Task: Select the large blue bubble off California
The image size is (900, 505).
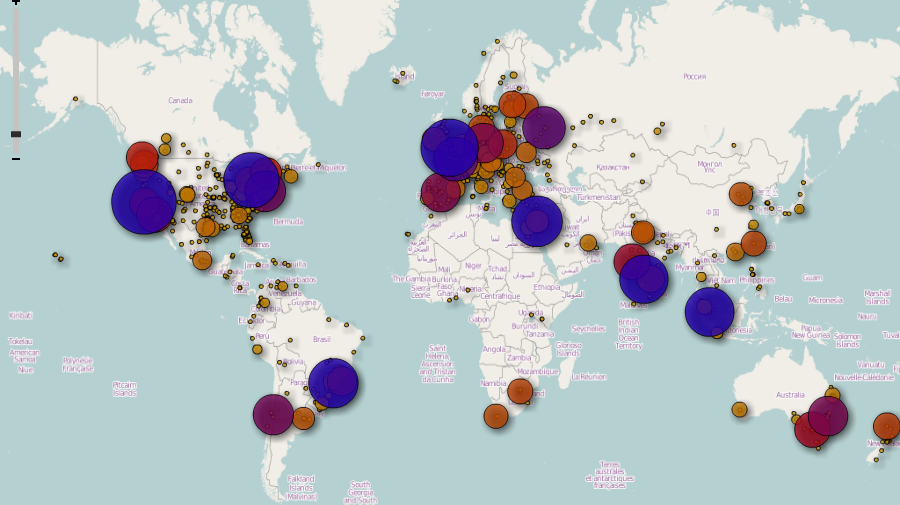Action: [x=143, y=201]
